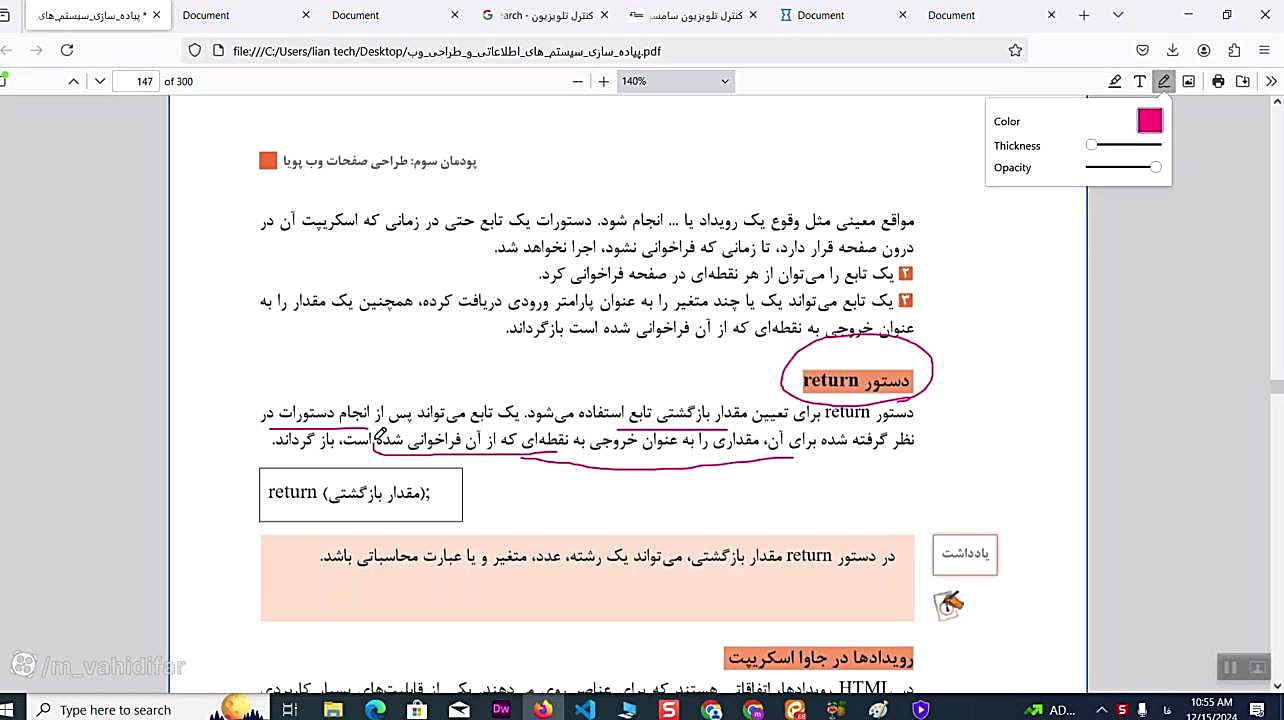Select the Add Text annotation tool
This screenshot has height=720, width=1284.
[x=1140, y=81]
